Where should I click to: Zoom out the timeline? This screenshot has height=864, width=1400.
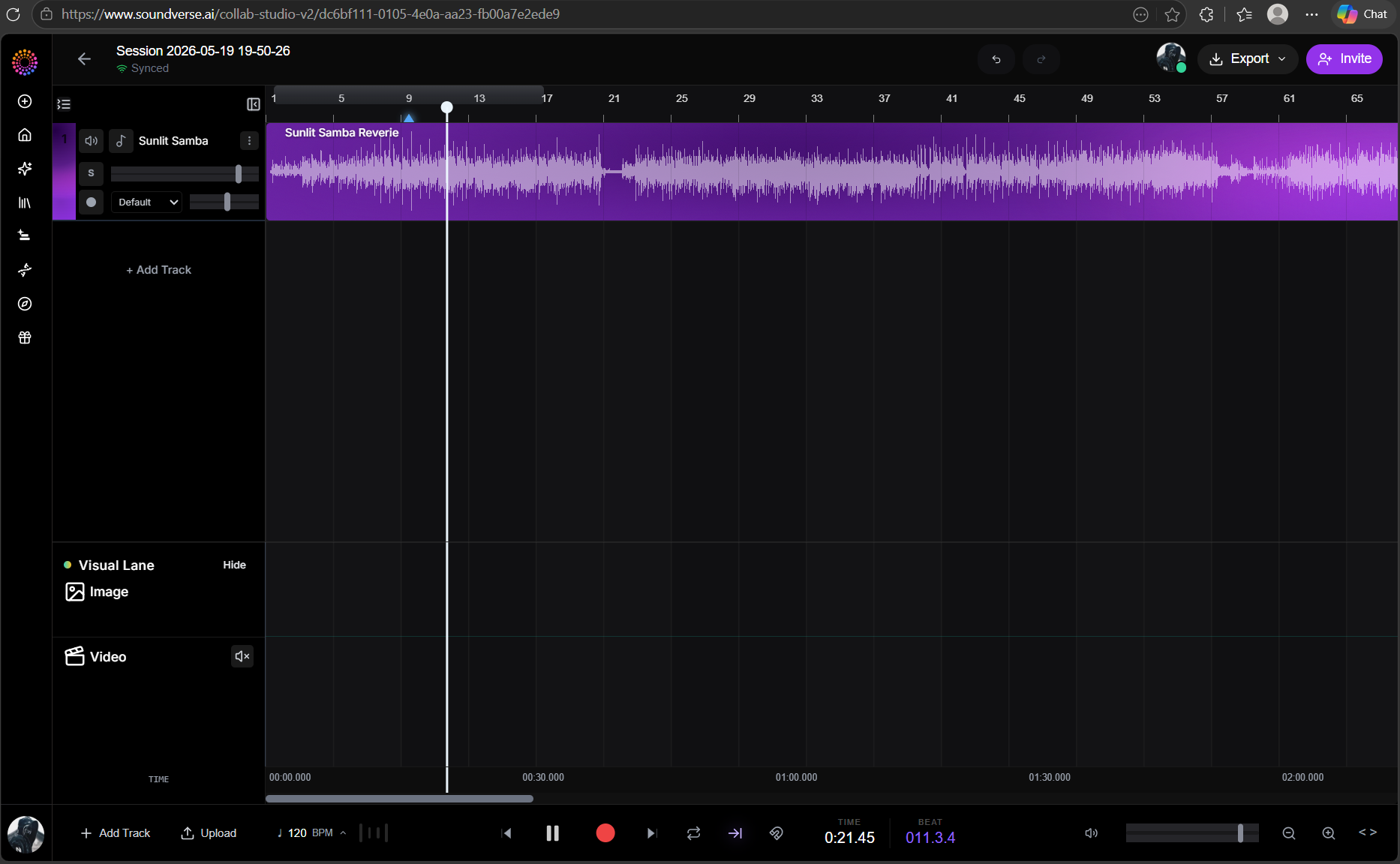click(x=1289, y=833)
